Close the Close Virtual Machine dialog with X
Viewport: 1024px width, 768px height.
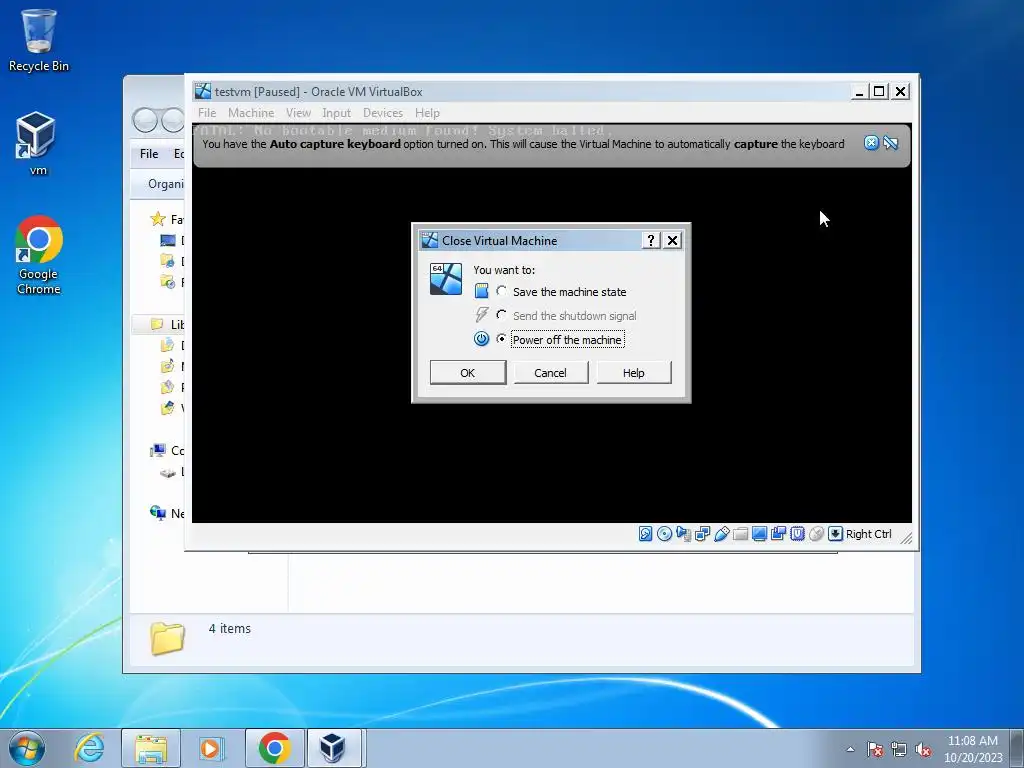(x=673, y=240)
